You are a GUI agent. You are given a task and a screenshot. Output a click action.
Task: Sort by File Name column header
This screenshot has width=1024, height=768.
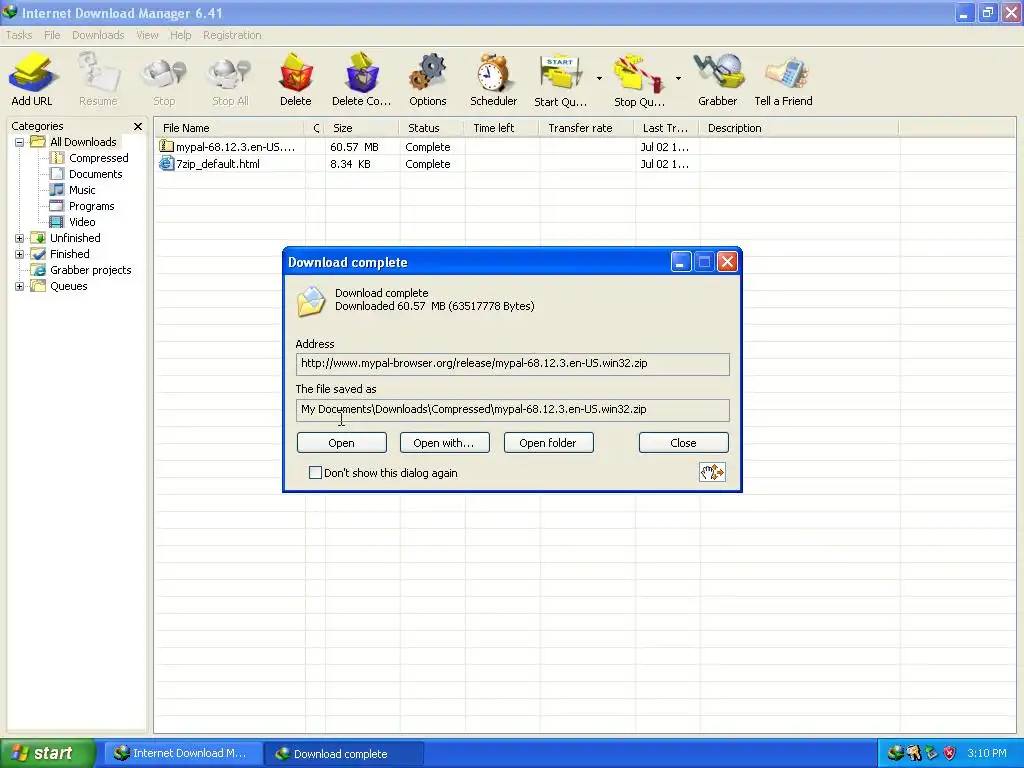click(x=230, y=128)
